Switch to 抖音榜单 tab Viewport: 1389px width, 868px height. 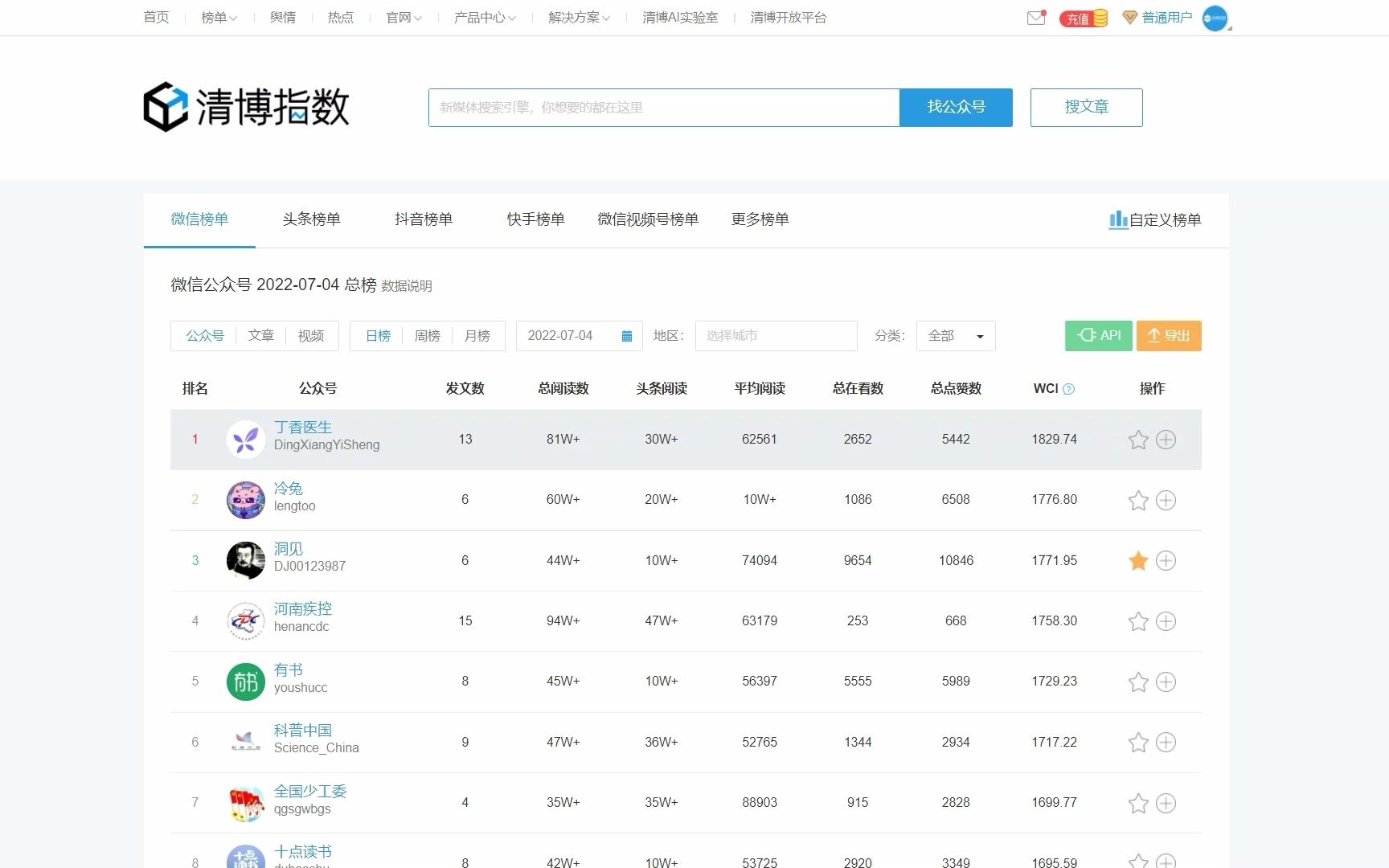(x=424, y=219)
